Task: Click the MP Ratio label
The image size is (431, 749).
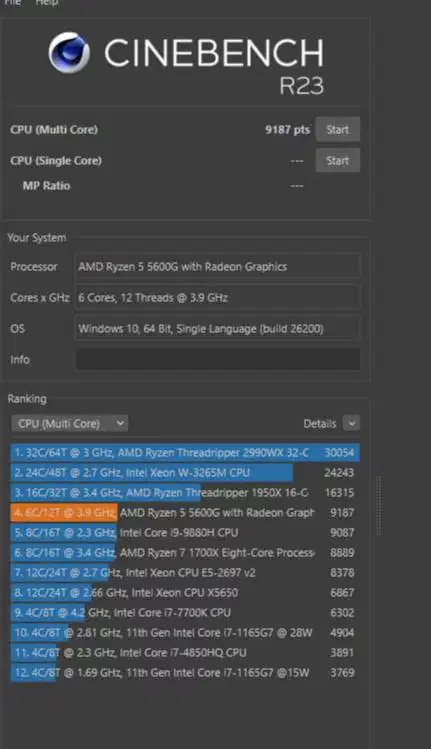Action: click(x=46, y=186)
